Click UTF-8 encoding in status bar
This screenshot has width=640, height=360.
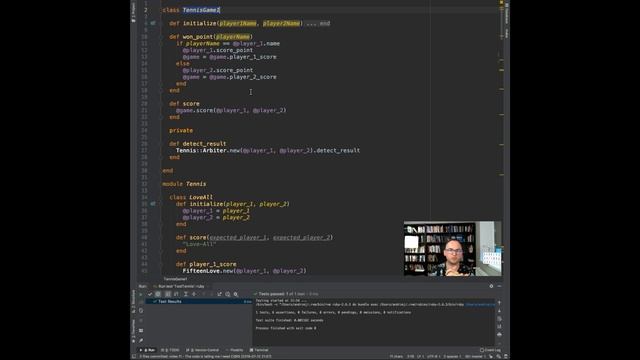tap(433, 356)
